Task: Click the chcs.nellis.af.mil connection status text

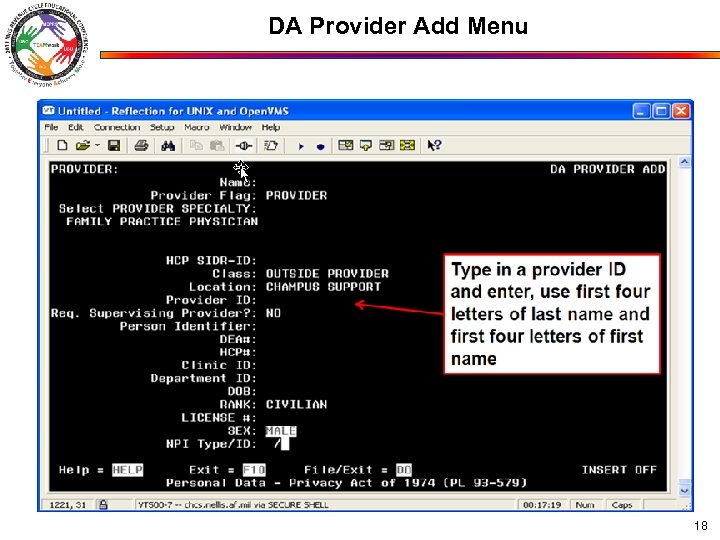Action: tap(233, 505)
